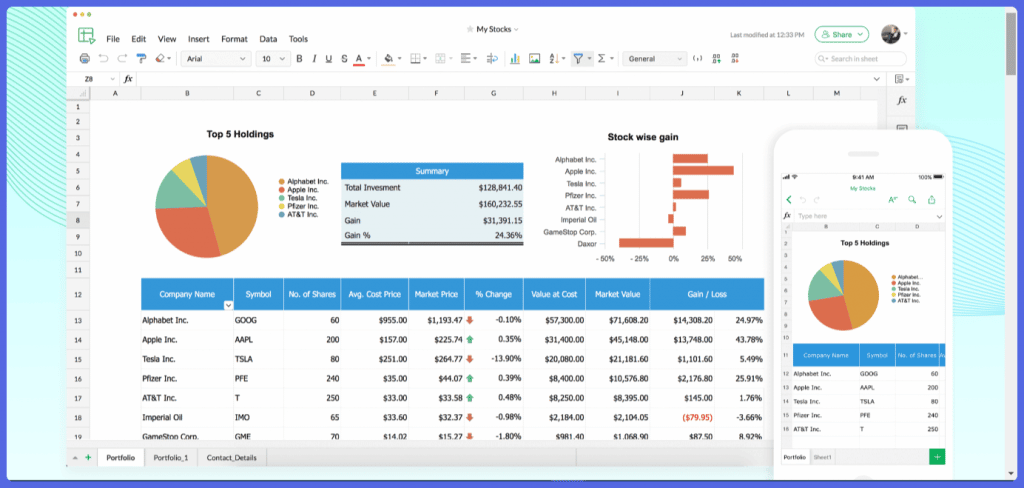Click the Sum sigma icon

point(601,59)
